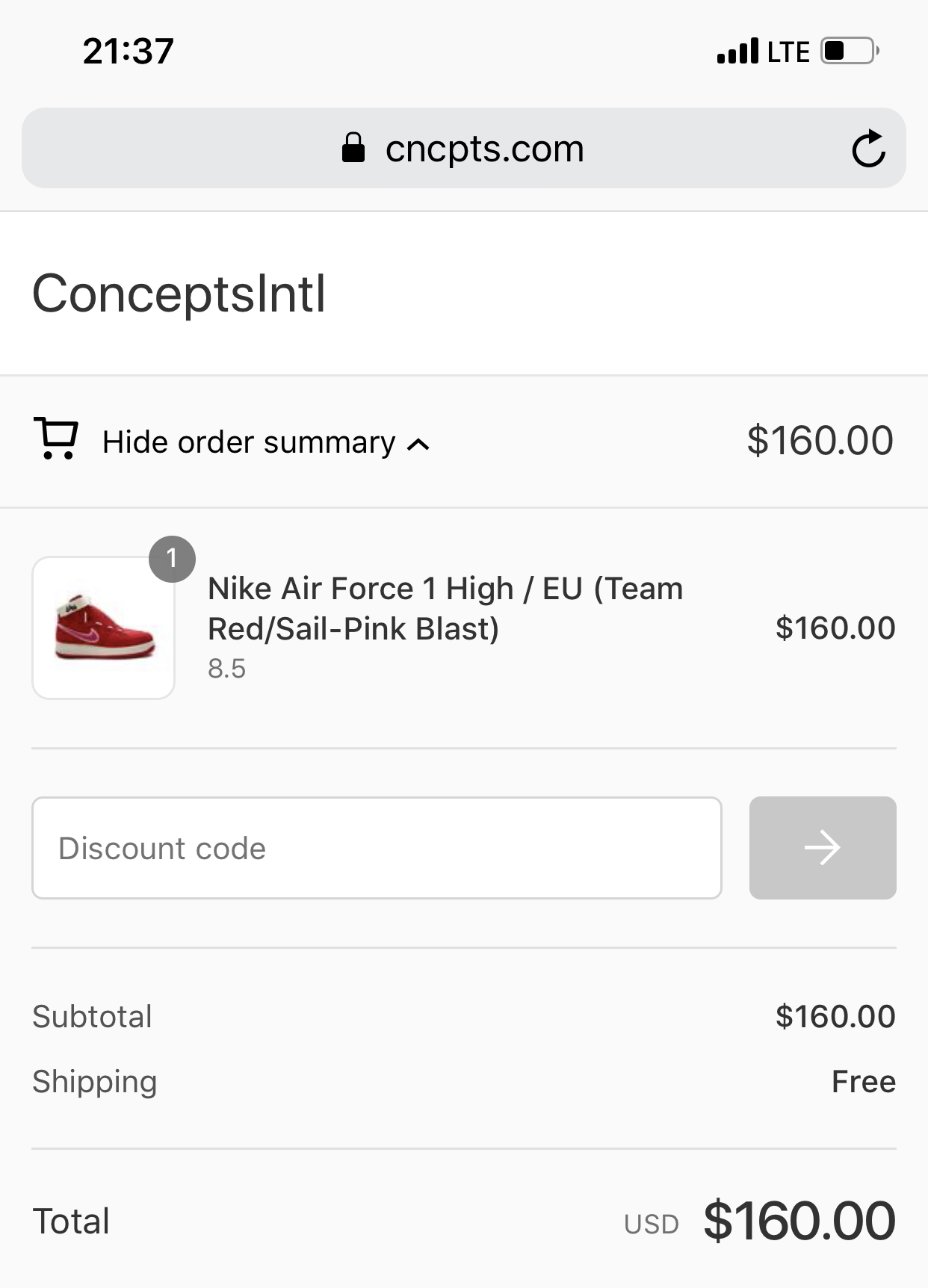Submit discount code with arrow button
The width and height of the screenshot is (928, 1288).
[x=823, y=848]
